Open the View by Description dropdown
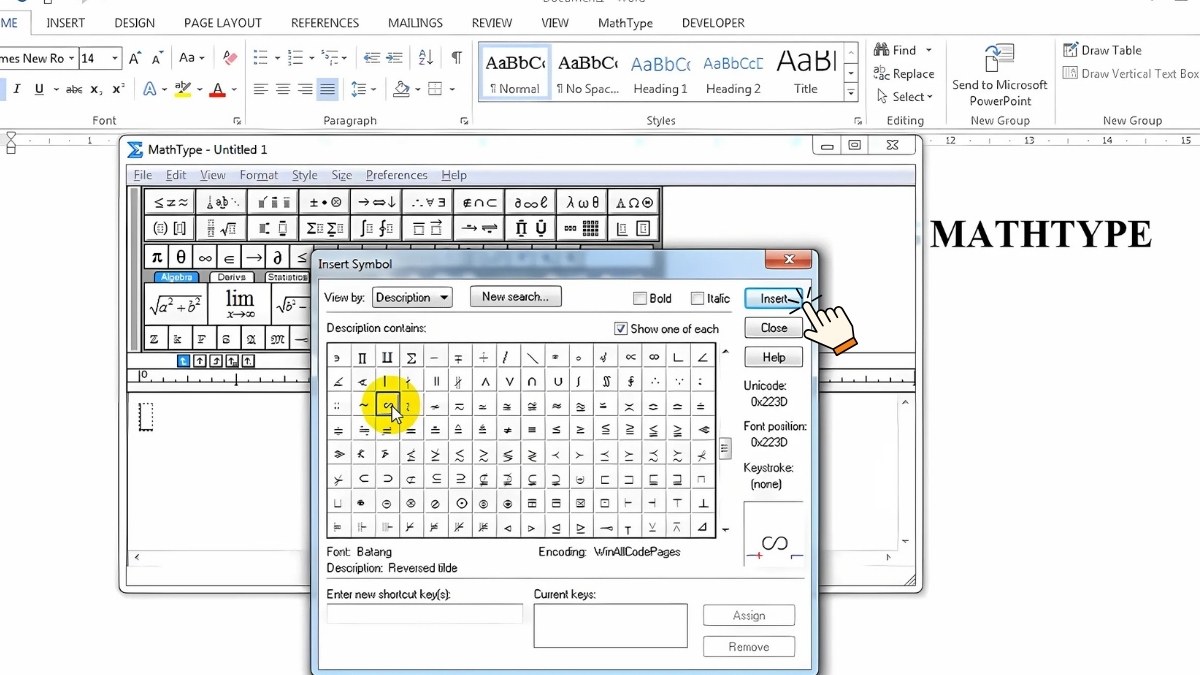Image resolution: width=1200 pixels, height=675 pixels. click(x=412, y=297)
